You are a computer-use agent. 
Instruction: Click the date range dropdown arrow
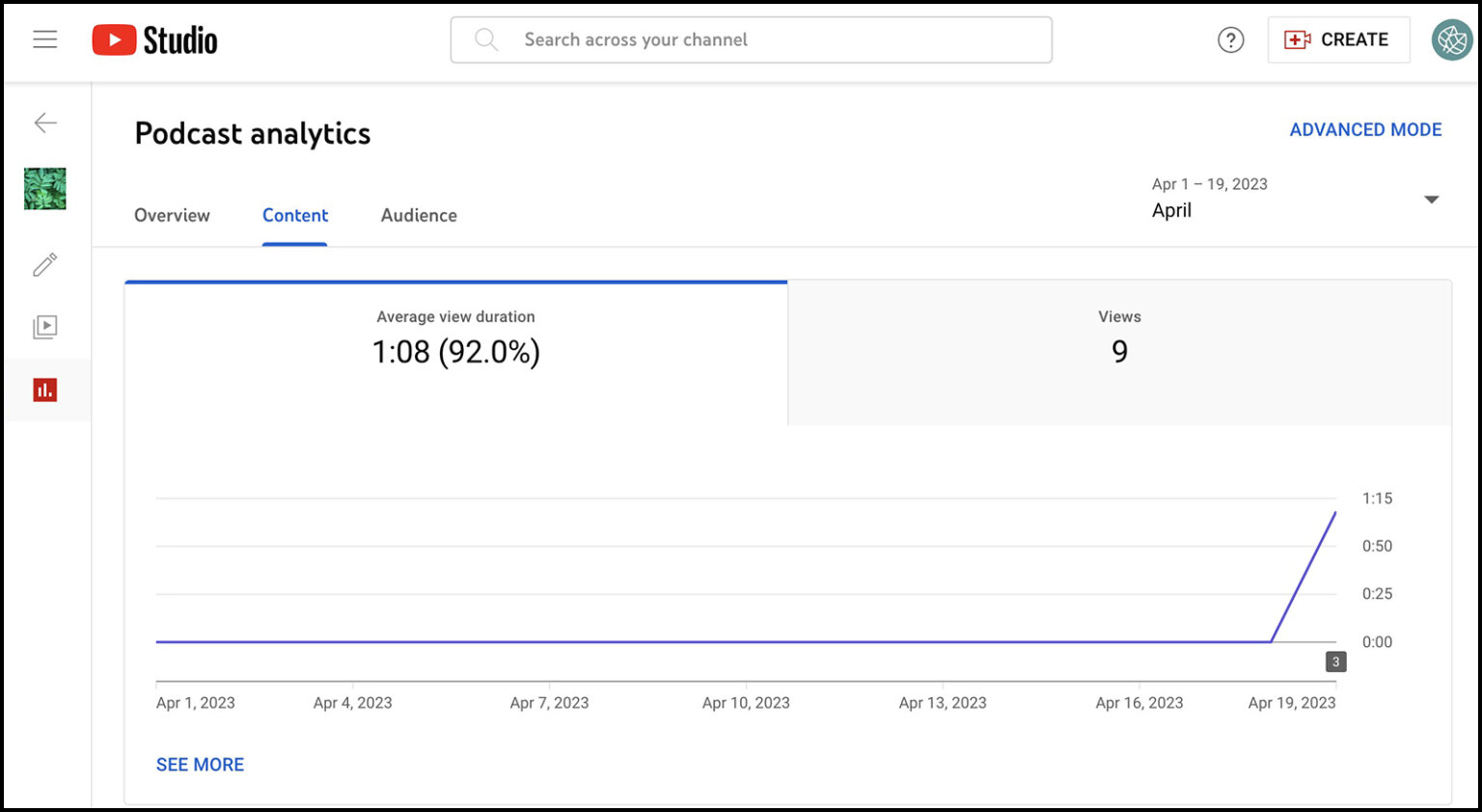(x=1432, y=200)
